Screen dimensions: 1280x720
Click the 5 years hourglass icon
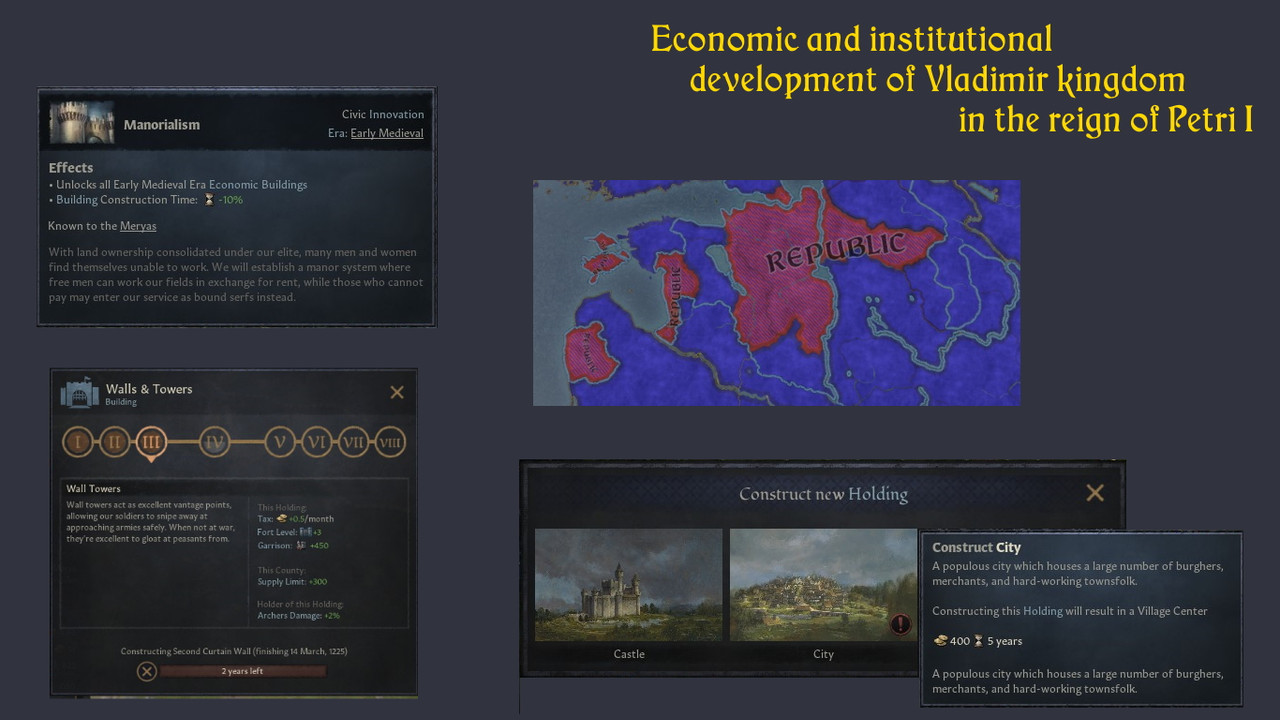pos(979,641)
